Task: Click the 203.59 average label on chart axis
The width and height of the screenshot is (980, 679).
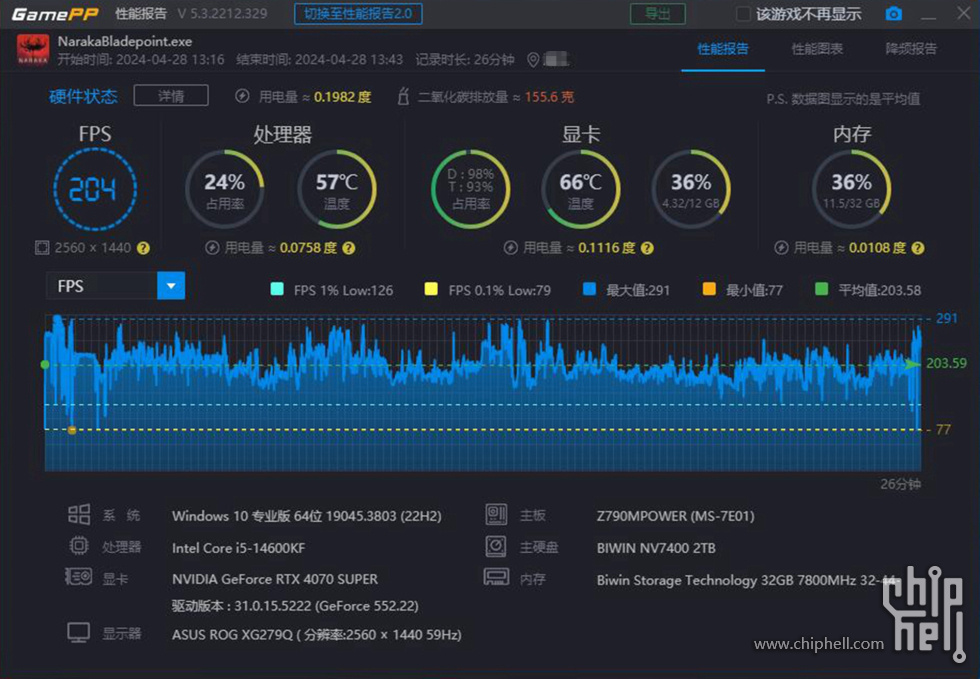Action: point(946,363)
